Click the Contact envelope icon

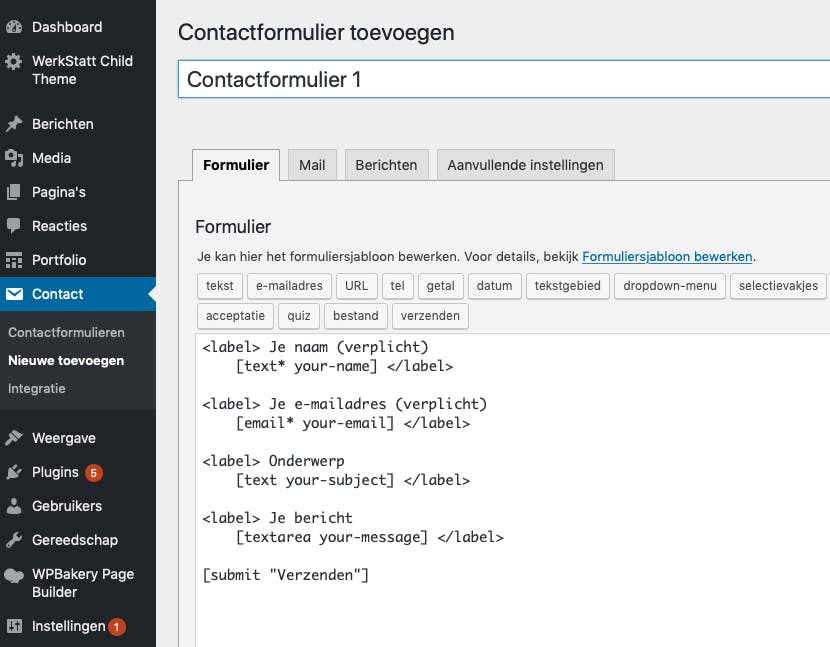[x=14, y=294]
